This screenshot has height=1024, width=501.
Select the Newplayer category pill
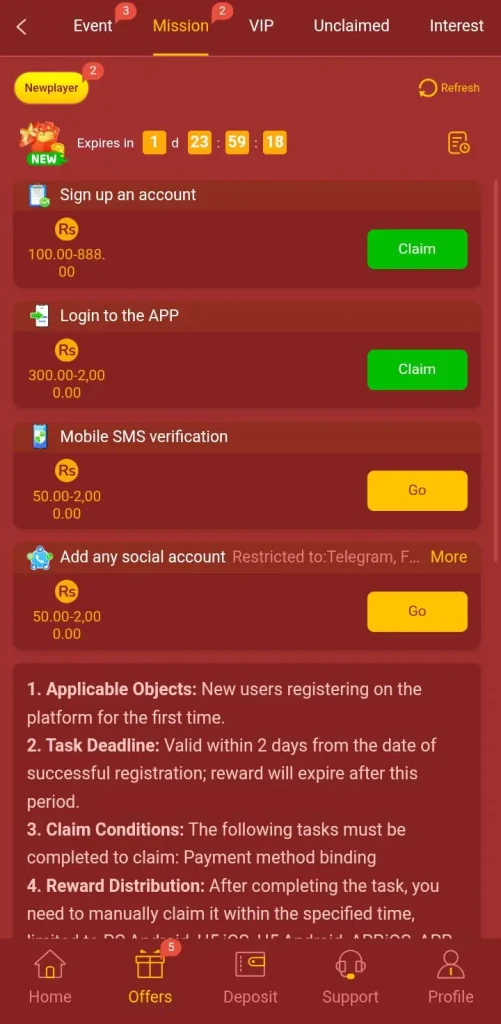coord(52,88)
